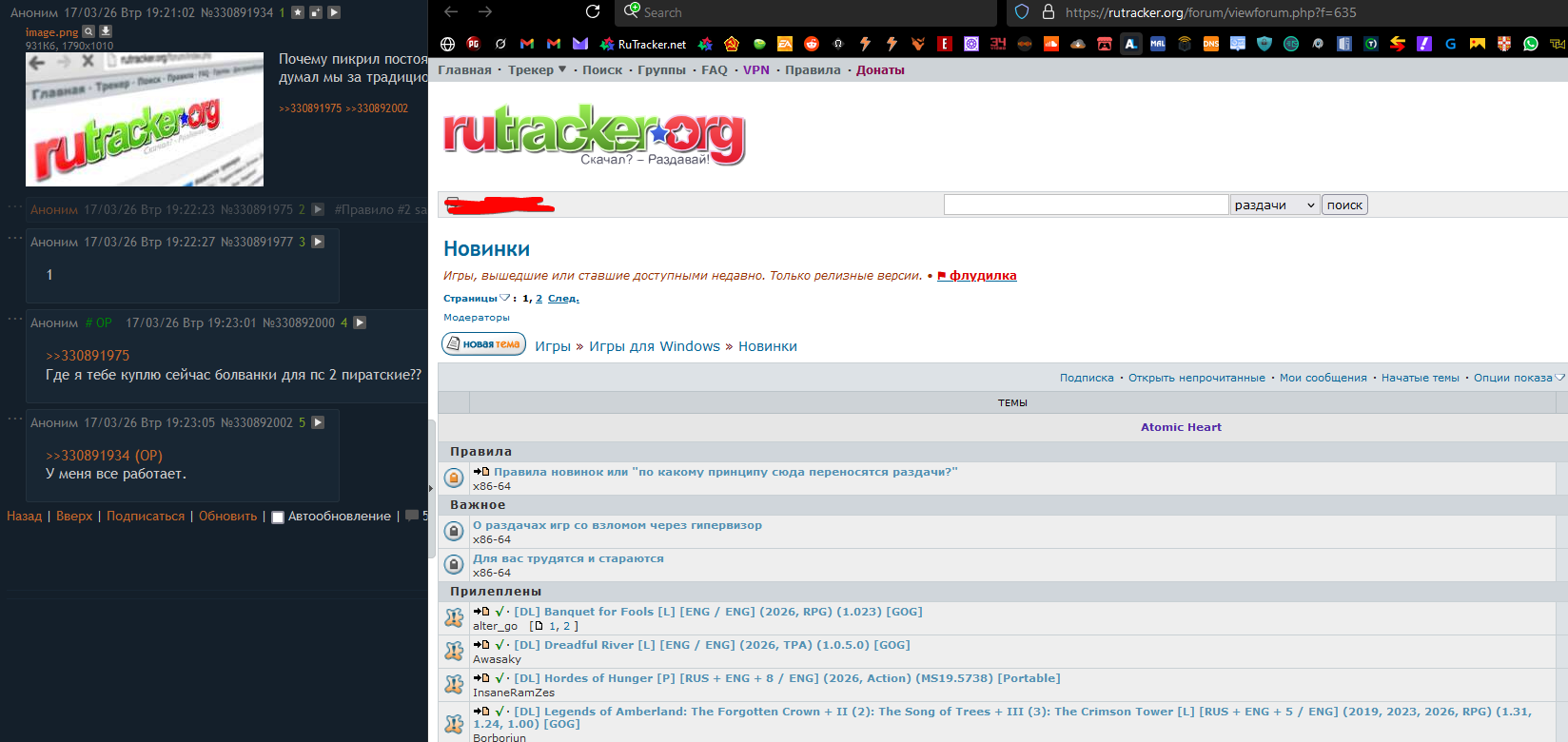The width and height of the screenshot is (1568, 742).
Task: Focus the browser Search box
Action: click(x=808, y=12)
